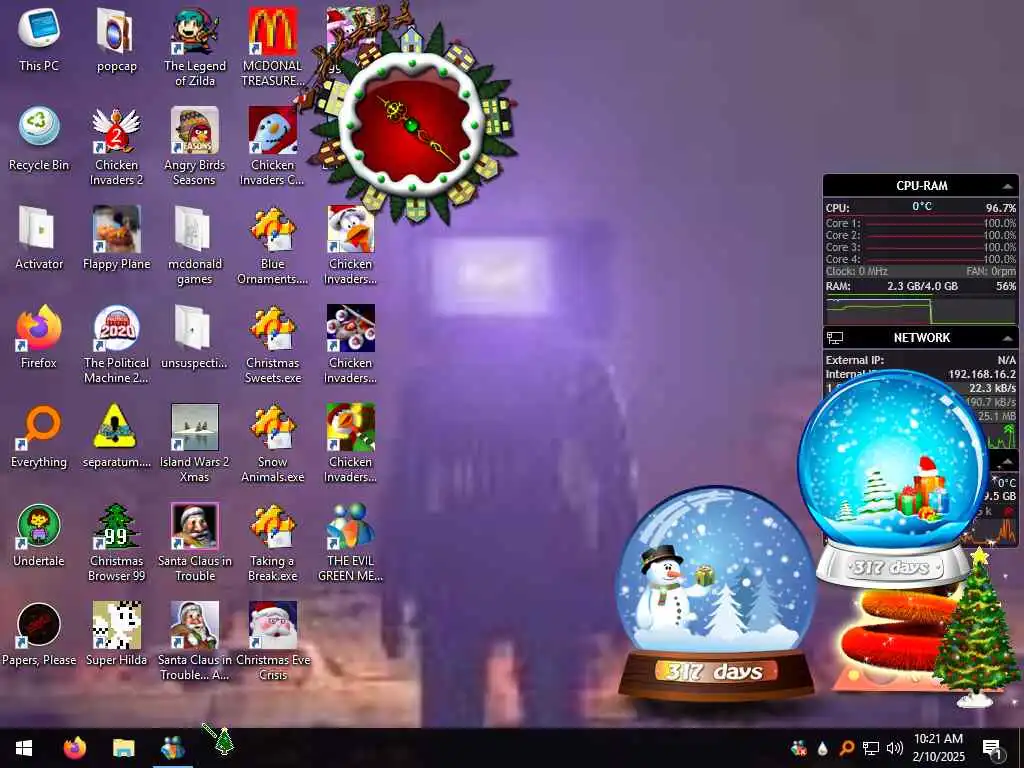Collapse the CPU-RAM widget section

pyautogui.click(x=1007, y=186)
